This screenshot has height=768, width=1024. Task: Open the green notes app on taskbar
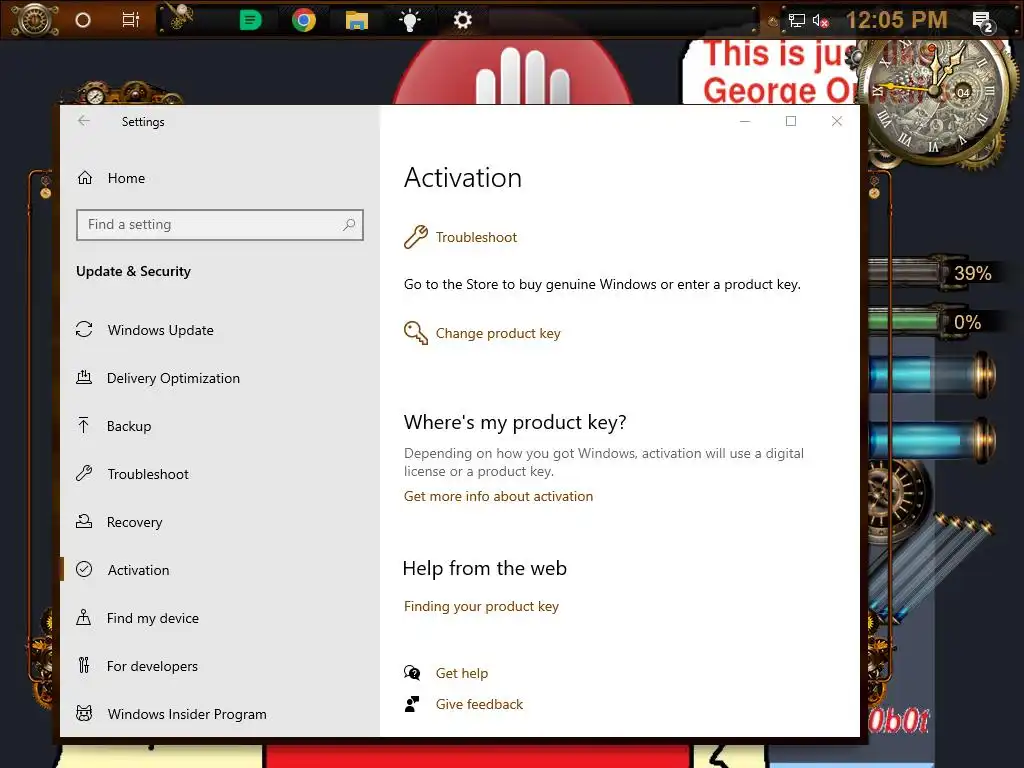click(250, 20)
